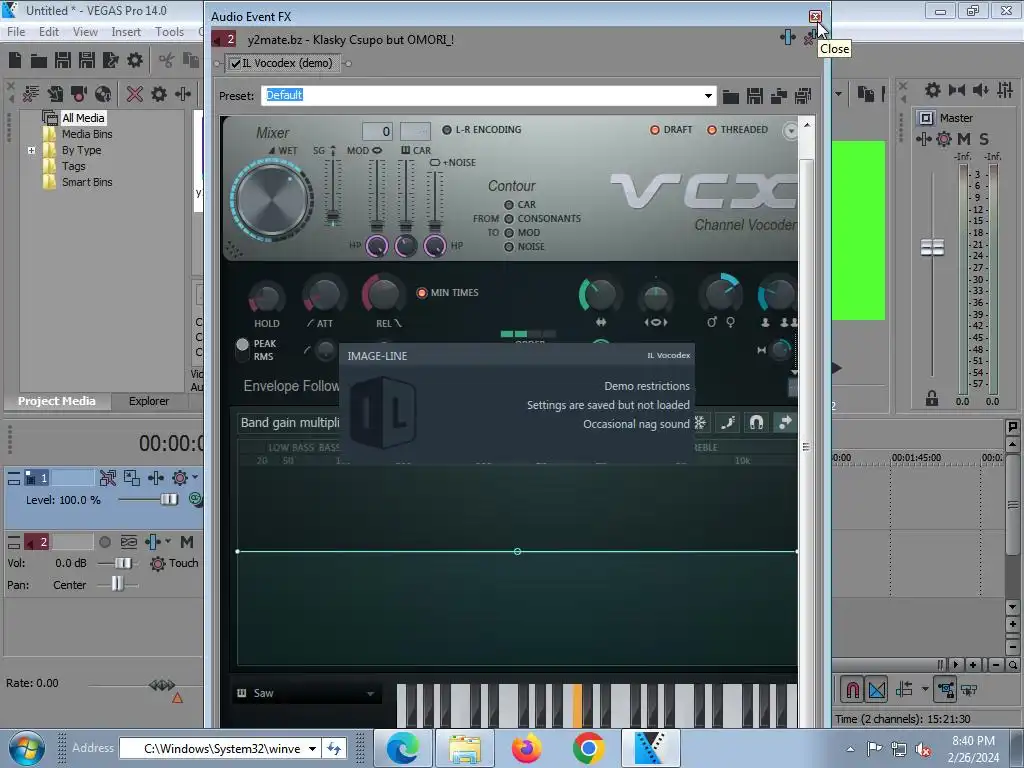Uncheck the IL Vocodex (demo) plugin checkbox

click(x=236, y=63)
